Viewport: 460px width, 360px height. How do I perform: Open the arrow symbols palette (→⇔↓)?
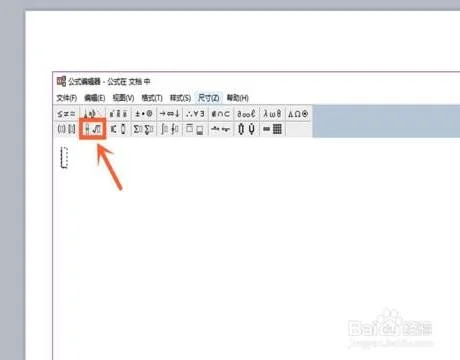tap(170, 114)
